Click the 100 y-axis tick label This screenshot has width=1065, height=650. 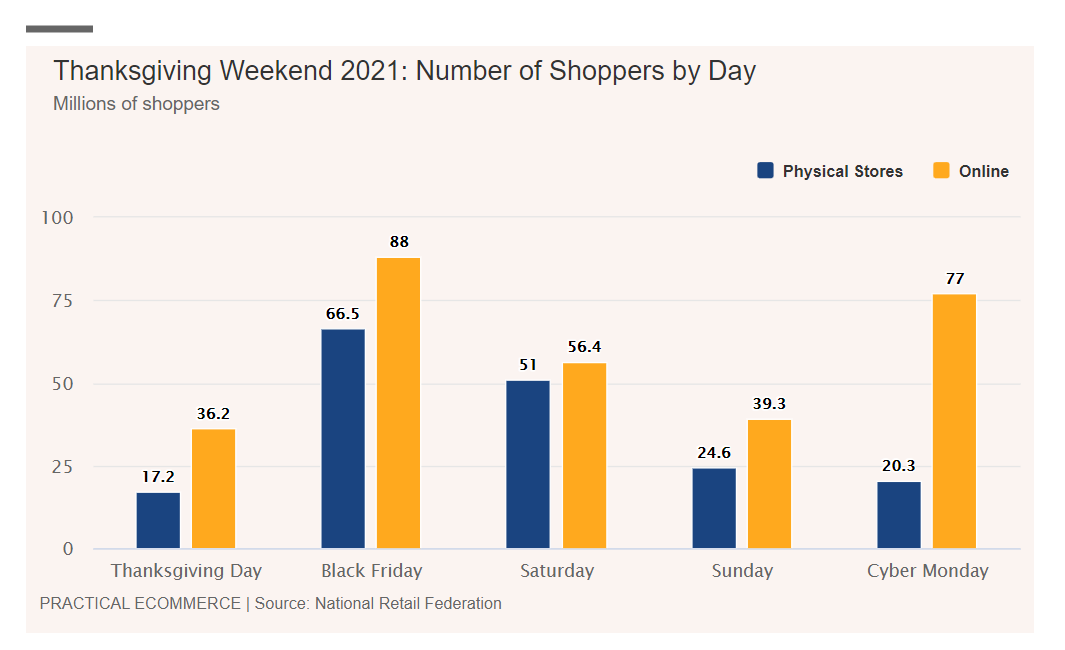point(56,217)
